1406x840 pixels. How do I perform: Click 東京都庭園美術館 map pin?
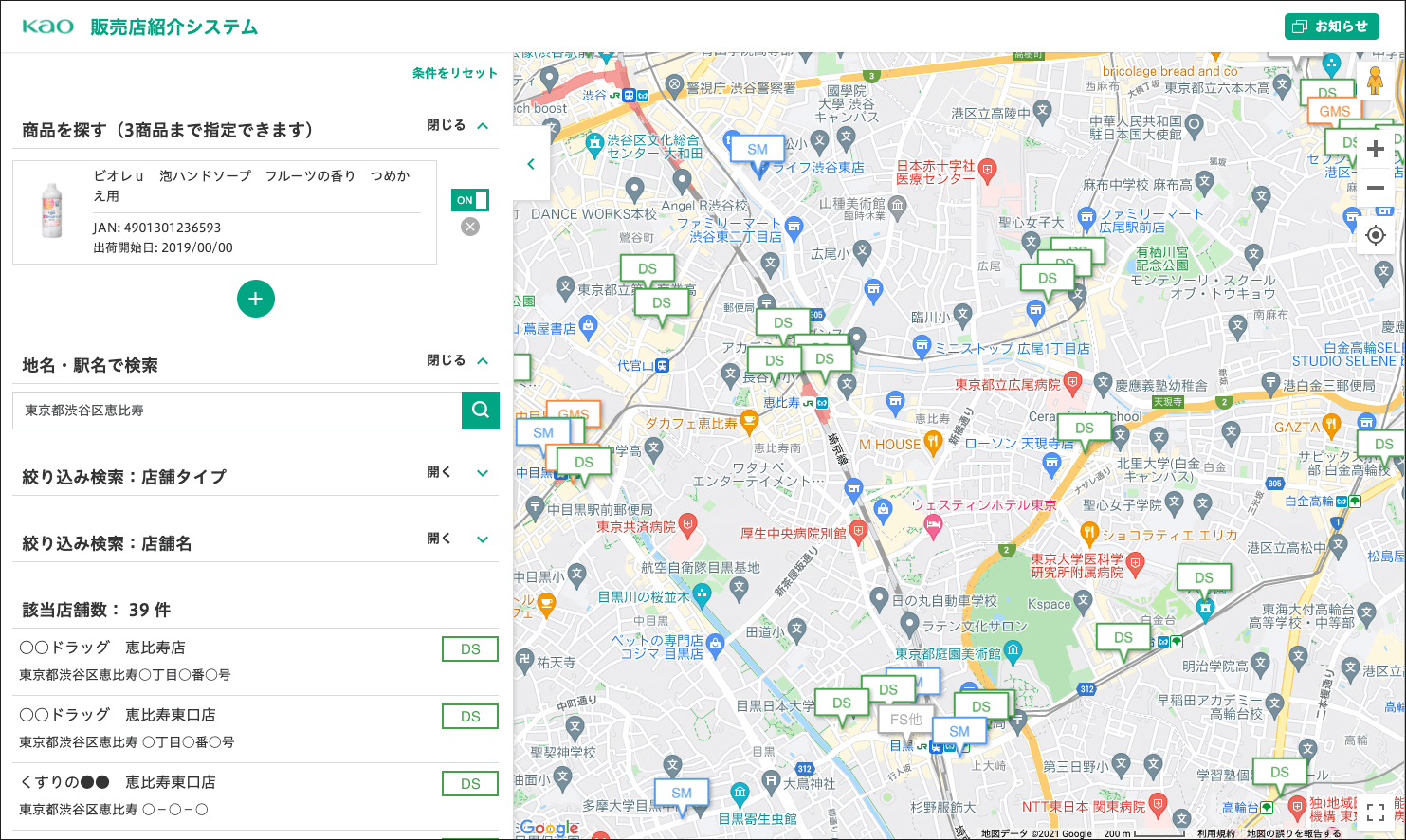pos(1013,651)
